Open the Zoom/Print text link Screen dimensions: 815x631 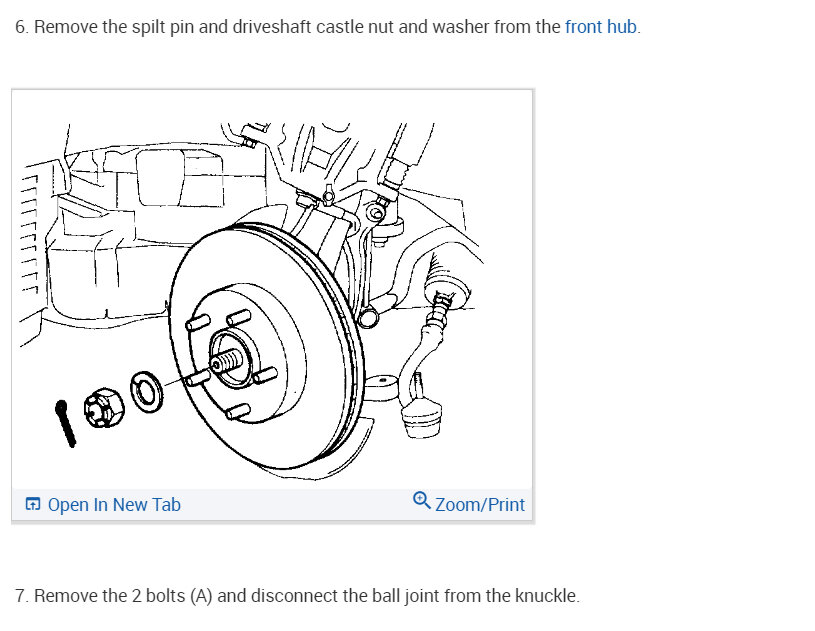point(480,505)
